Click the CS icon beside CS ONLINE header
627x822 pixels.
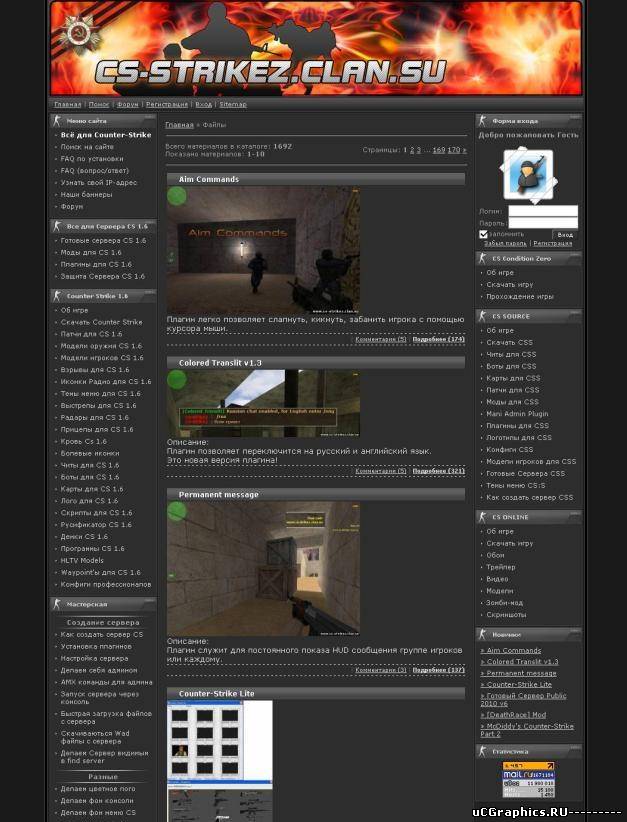coord(482,517)
